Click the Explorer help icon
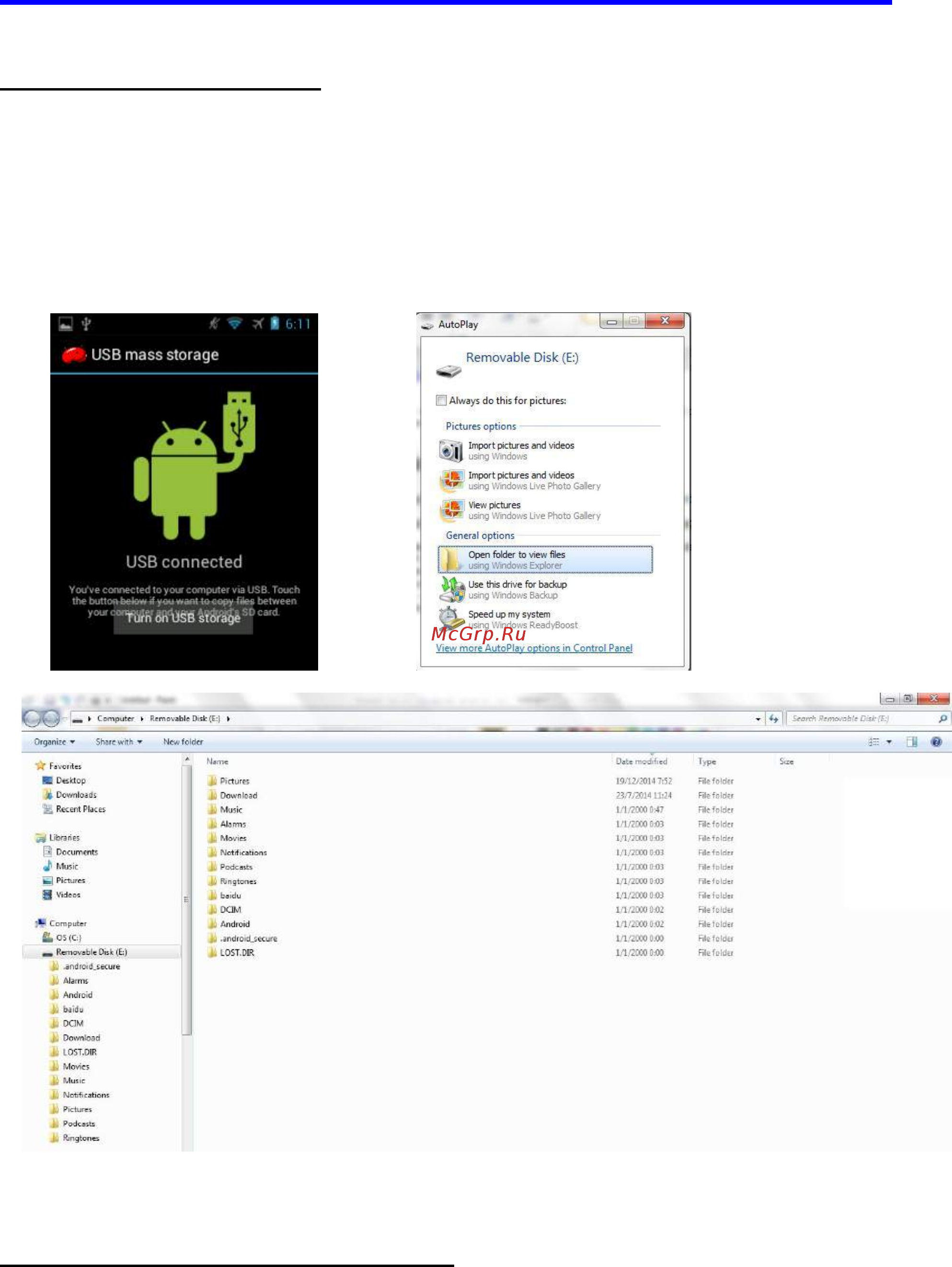Screen dimensions: 952x1267 click(937, 742)
